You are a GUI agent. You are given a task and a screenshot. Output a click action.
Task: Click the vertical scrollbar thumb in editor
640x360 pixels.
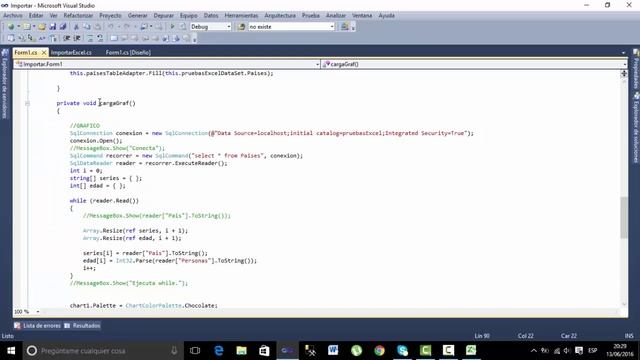point(624,218)
